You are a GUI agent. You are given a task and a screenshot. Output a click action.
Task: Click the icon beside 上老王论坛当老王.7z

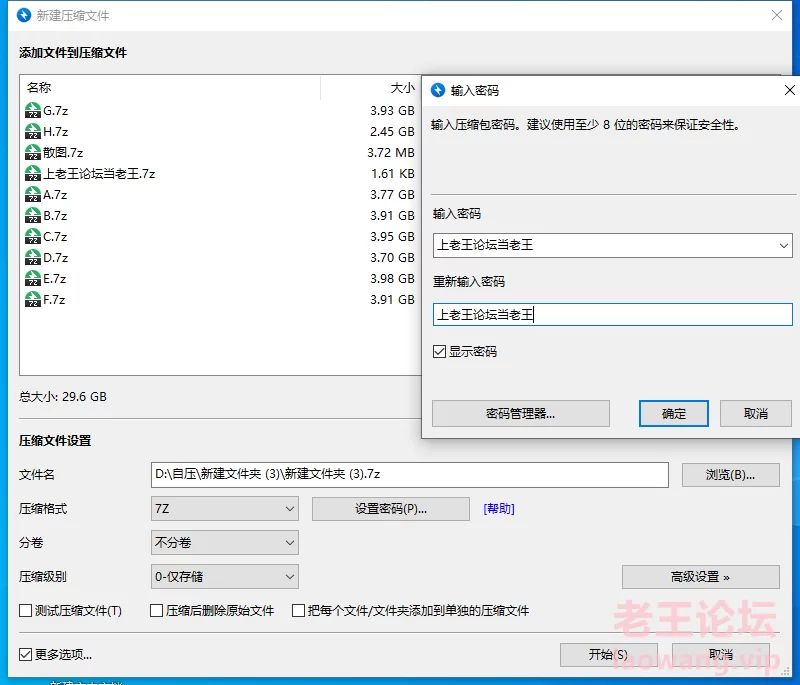point(33,173)
